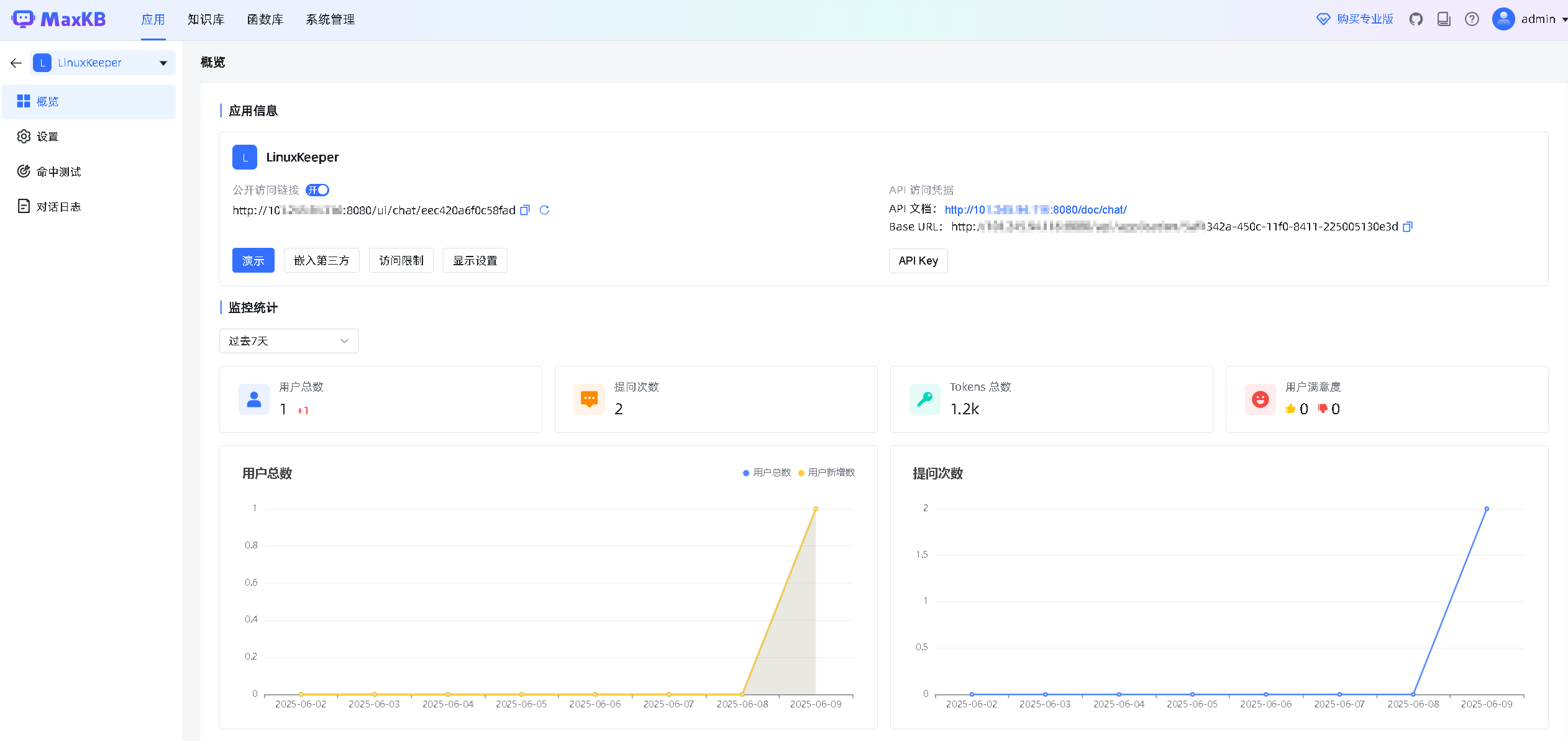Open the 对话日志 sidebar item
1568x741 pixels.
click(x=58, y=207)
